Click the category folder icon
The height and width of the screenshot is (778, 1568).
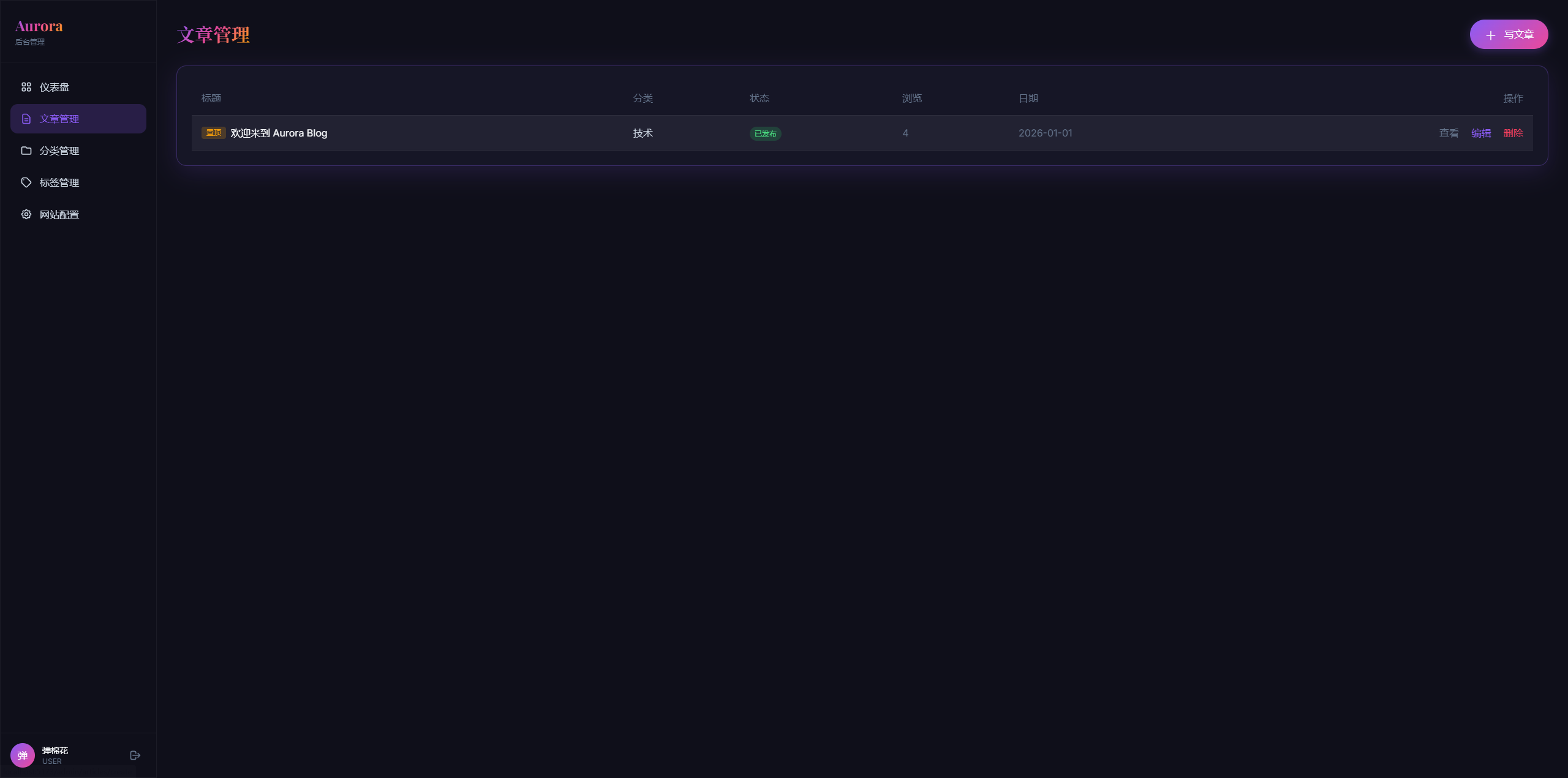point(26,151)
